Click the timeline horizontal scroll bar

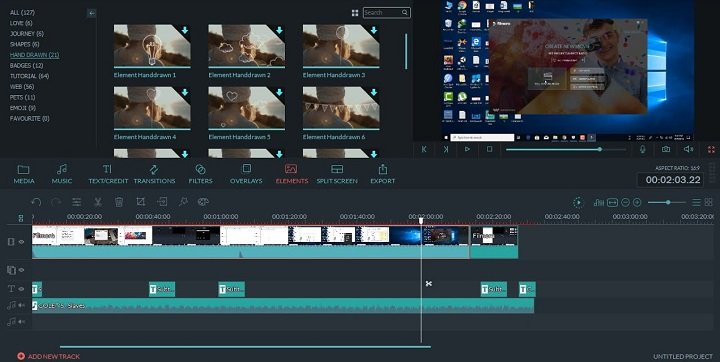[245, 347]
